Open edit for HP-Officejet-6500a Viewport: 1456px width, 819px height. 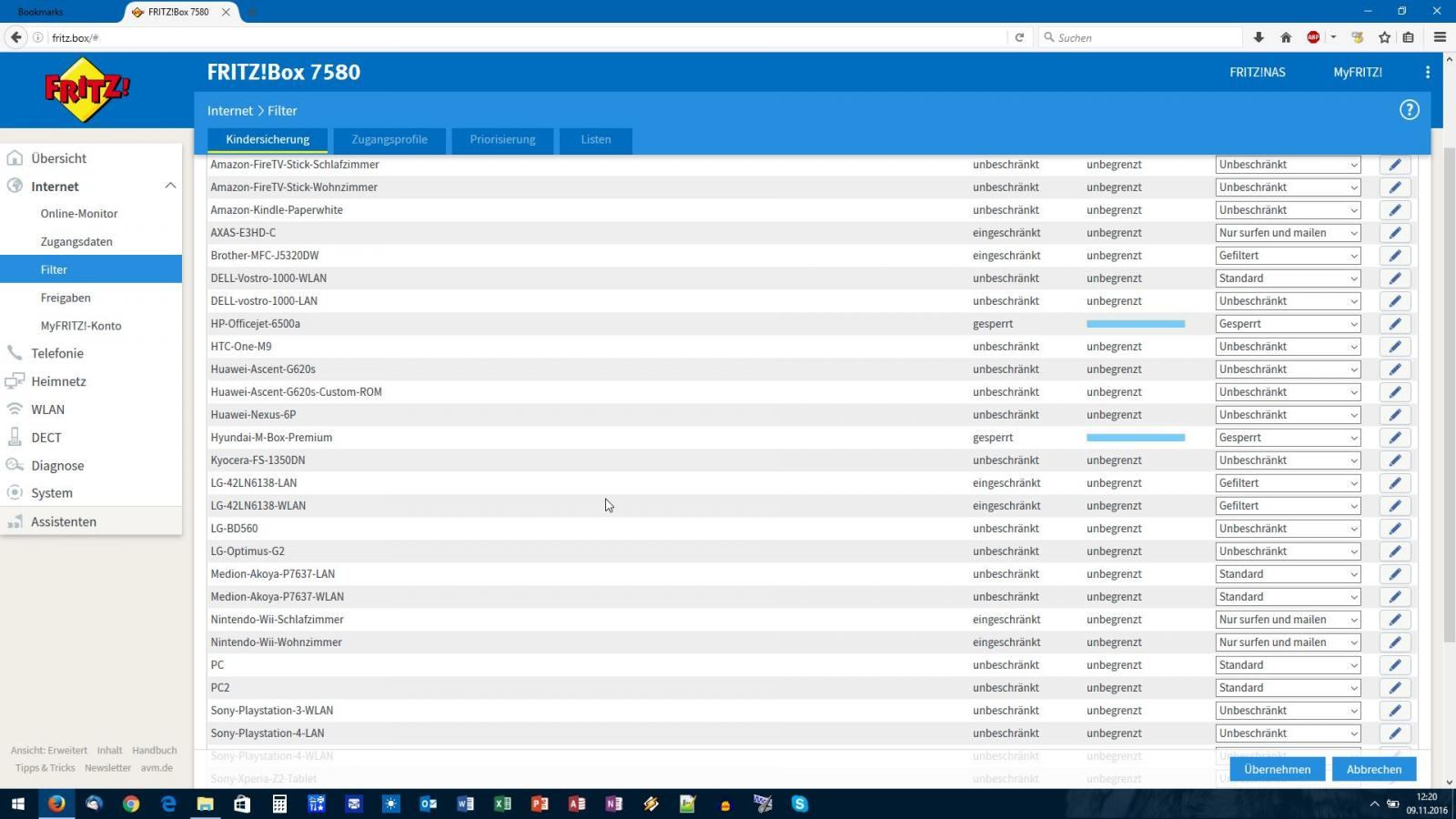click(1394, 324)
